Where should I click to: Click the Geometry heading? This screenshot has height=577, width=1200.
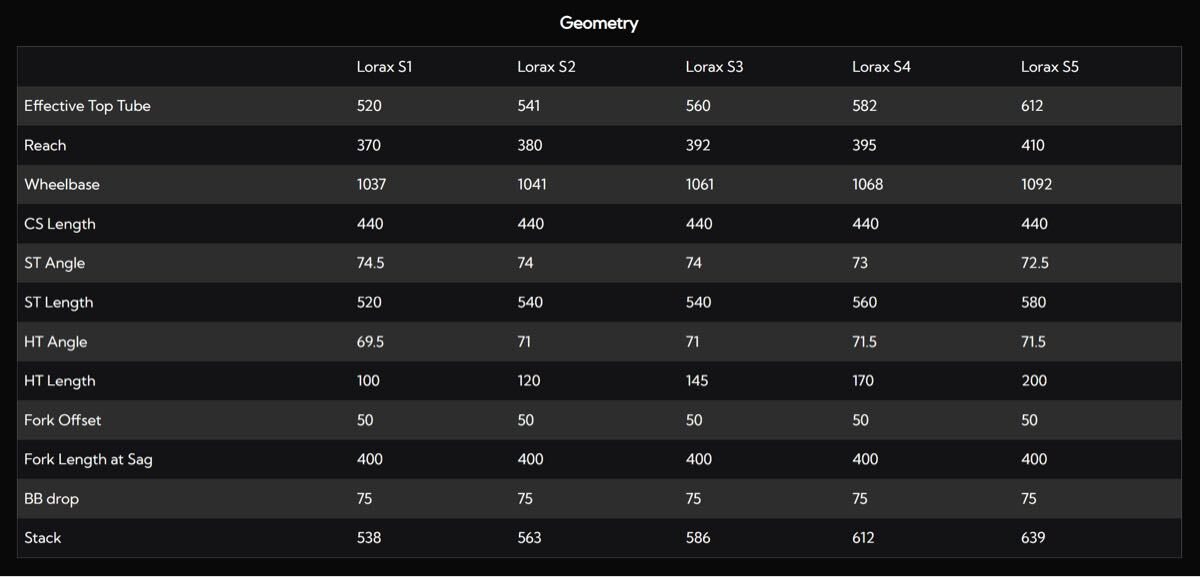pos(599,23)
